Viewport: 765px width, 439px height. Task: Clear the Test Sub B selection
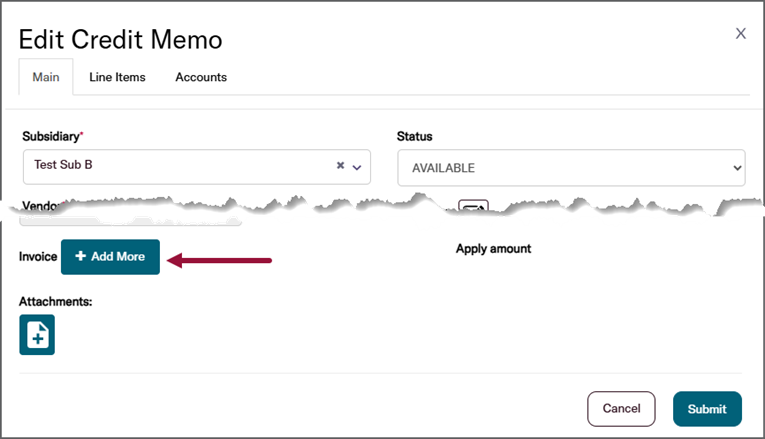coord(340,166)
